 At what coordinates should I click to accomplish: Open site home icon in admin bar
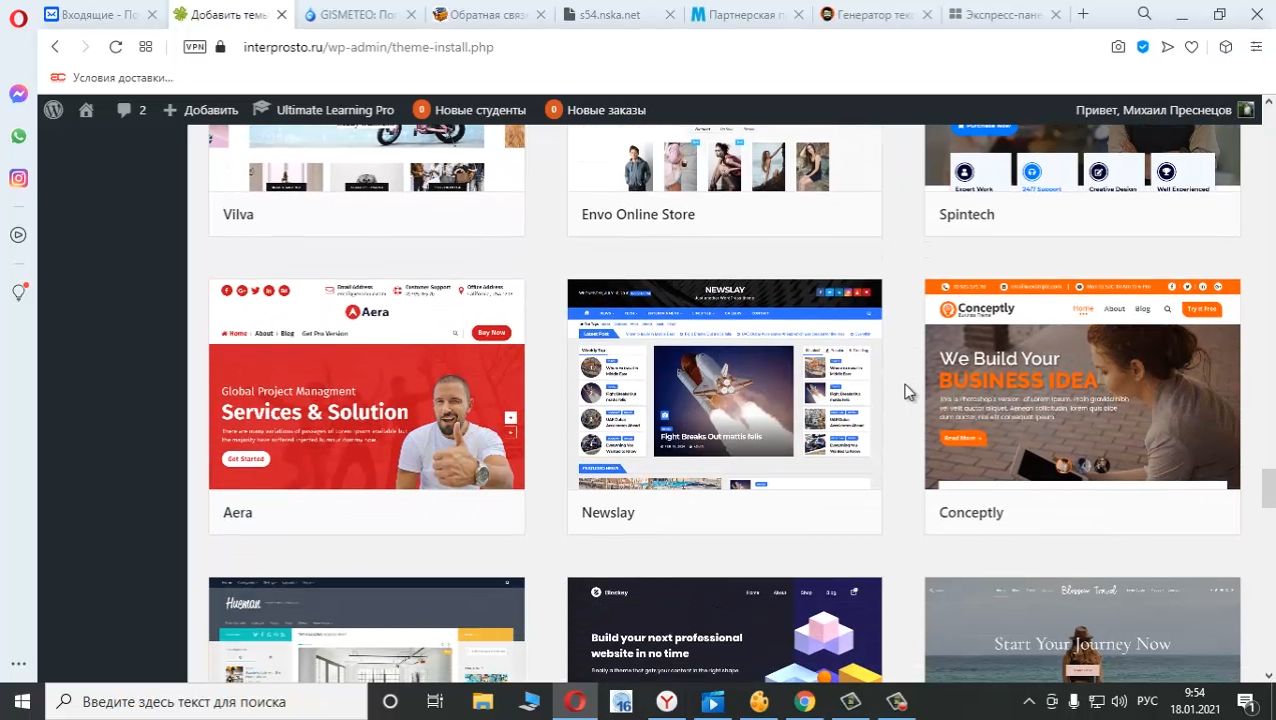[x=86, y=110]
